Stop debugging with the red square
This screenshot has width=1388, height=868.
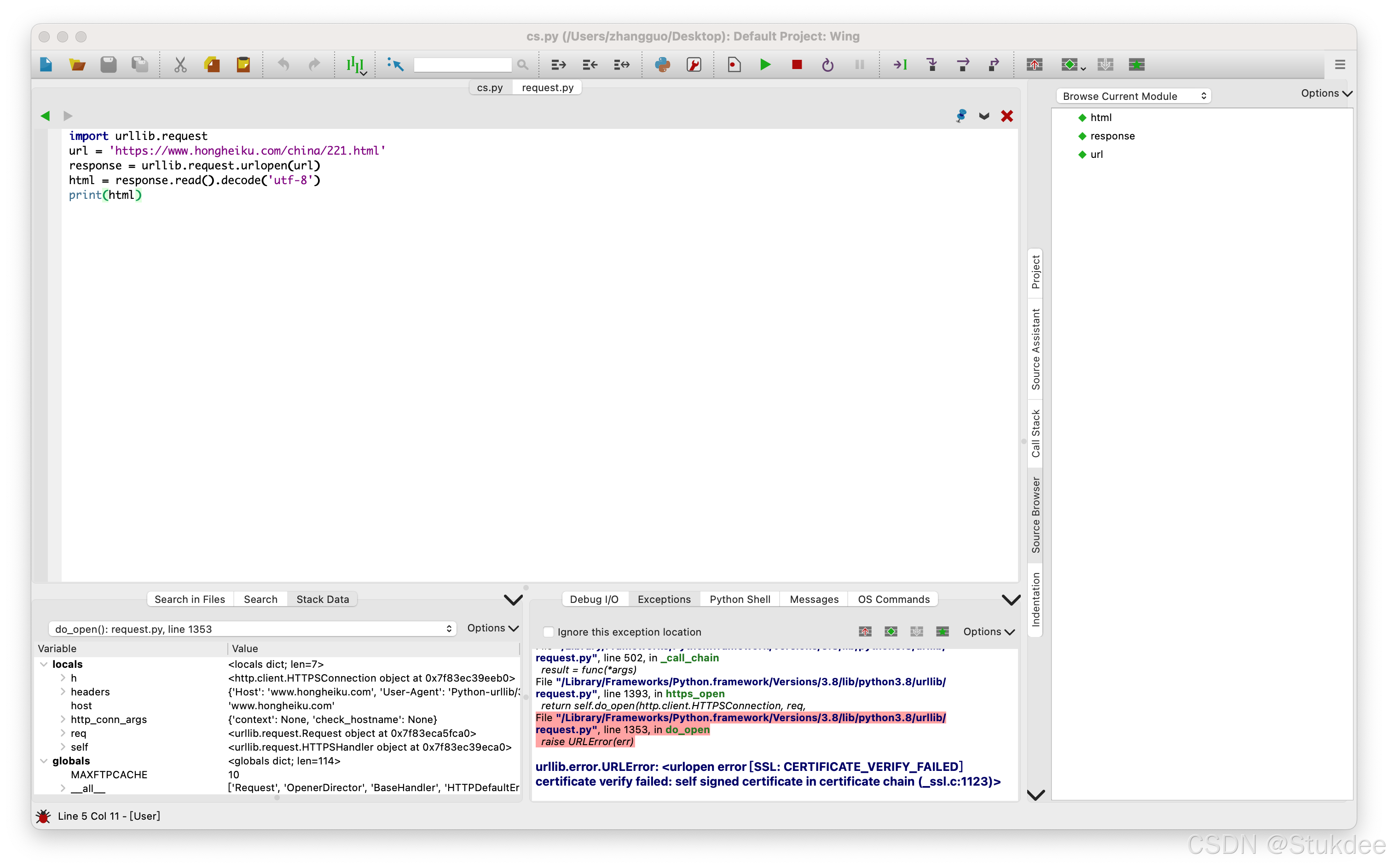796,65
